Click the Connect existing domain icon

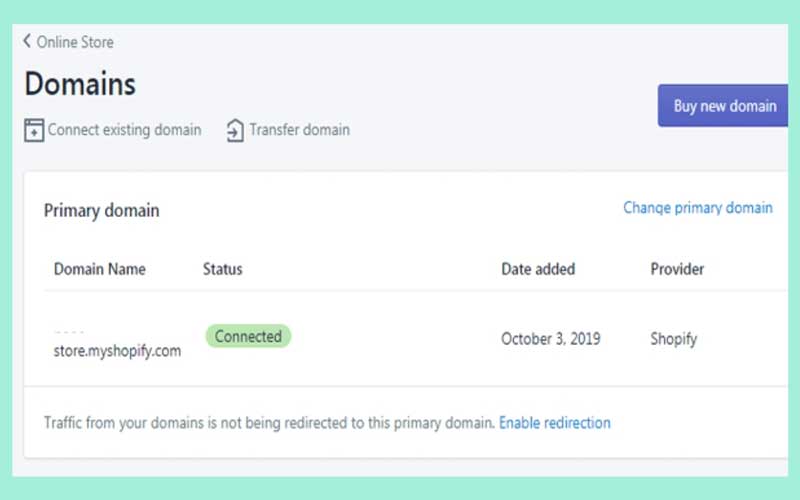pos(34,130)
